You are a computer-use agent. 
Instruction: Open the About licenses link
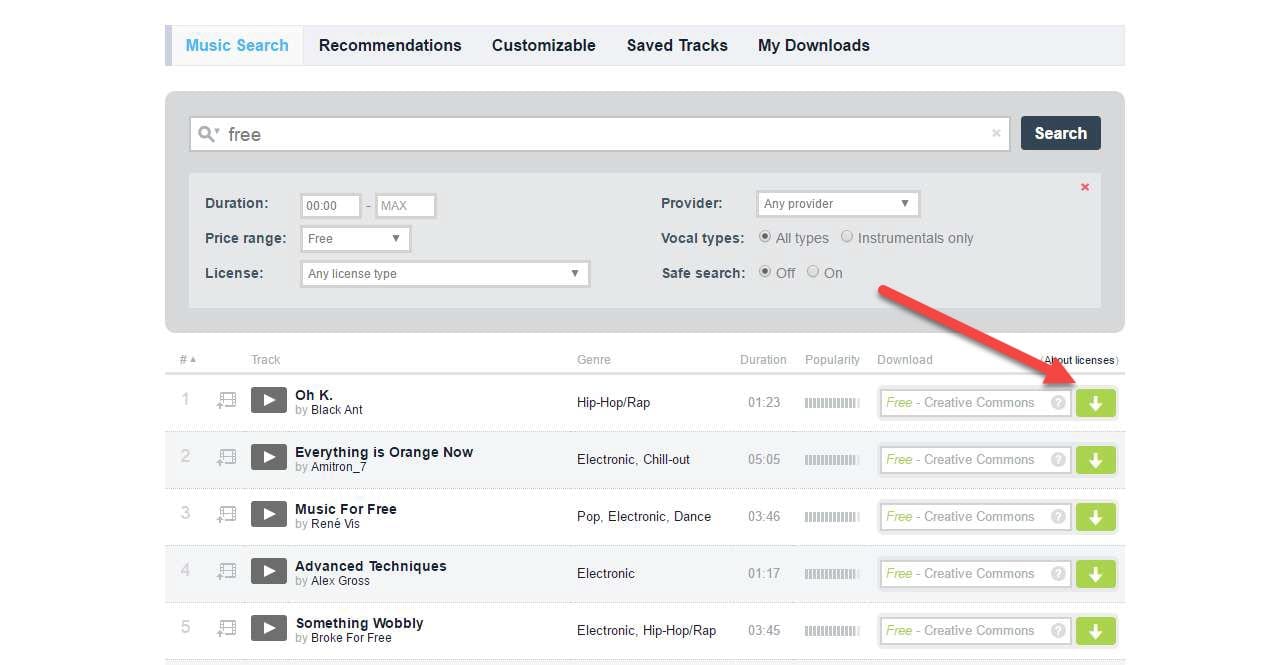(1080, 360)
